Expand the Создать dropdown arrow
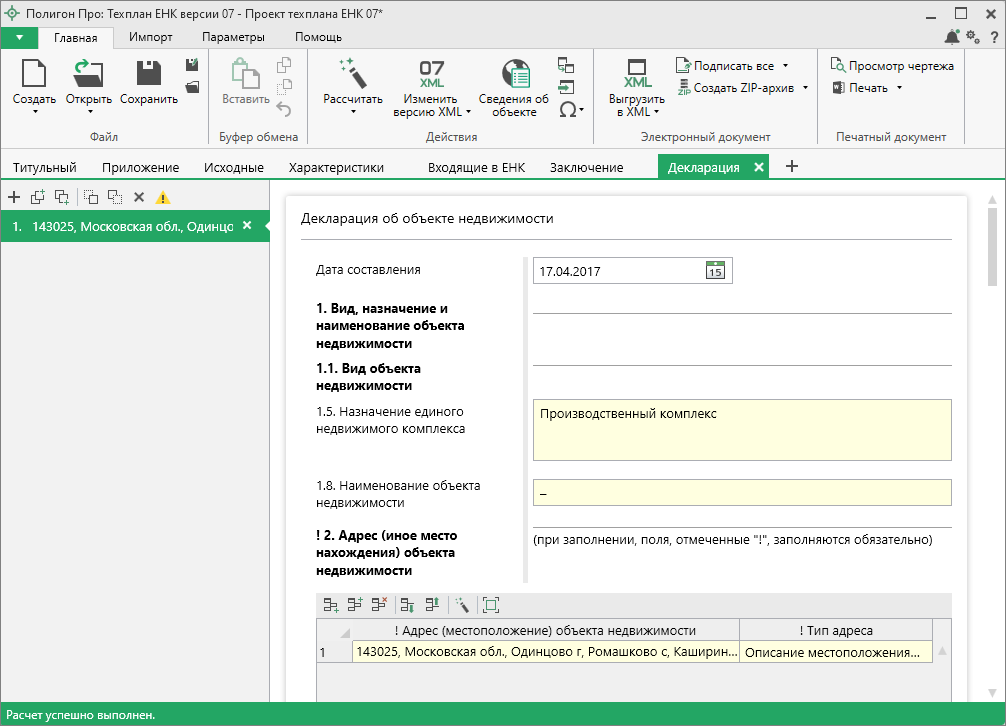This screenshot has height=726, width=1006. point(34,112)
